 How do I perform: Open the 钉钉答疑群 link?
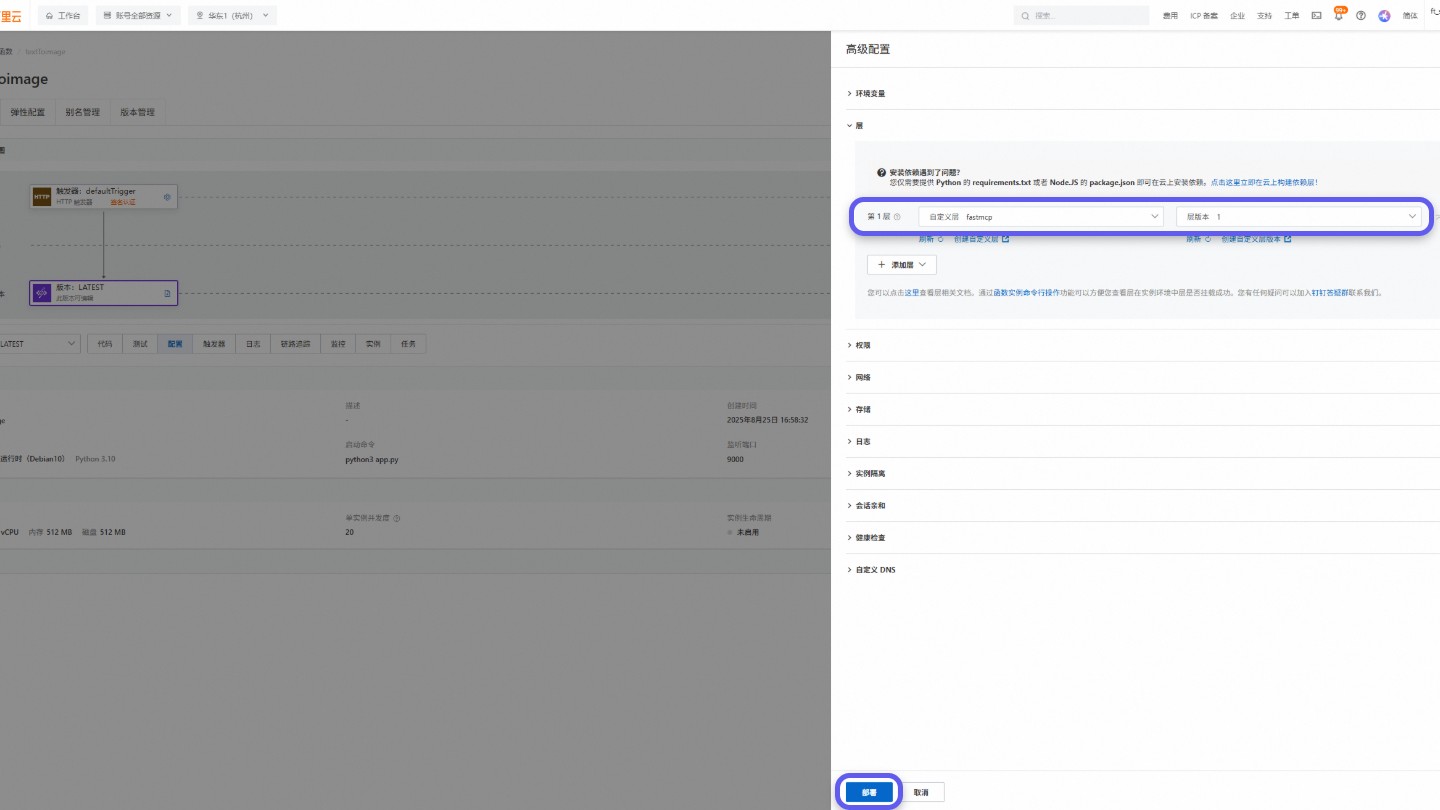tap(1332, 292)
